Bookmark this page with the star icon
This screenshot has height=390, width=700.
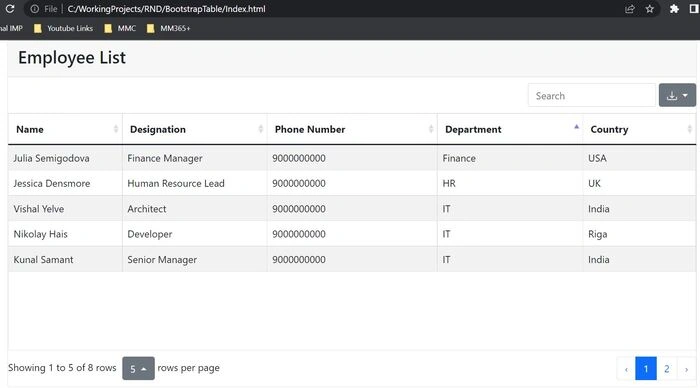click(650, 9)
